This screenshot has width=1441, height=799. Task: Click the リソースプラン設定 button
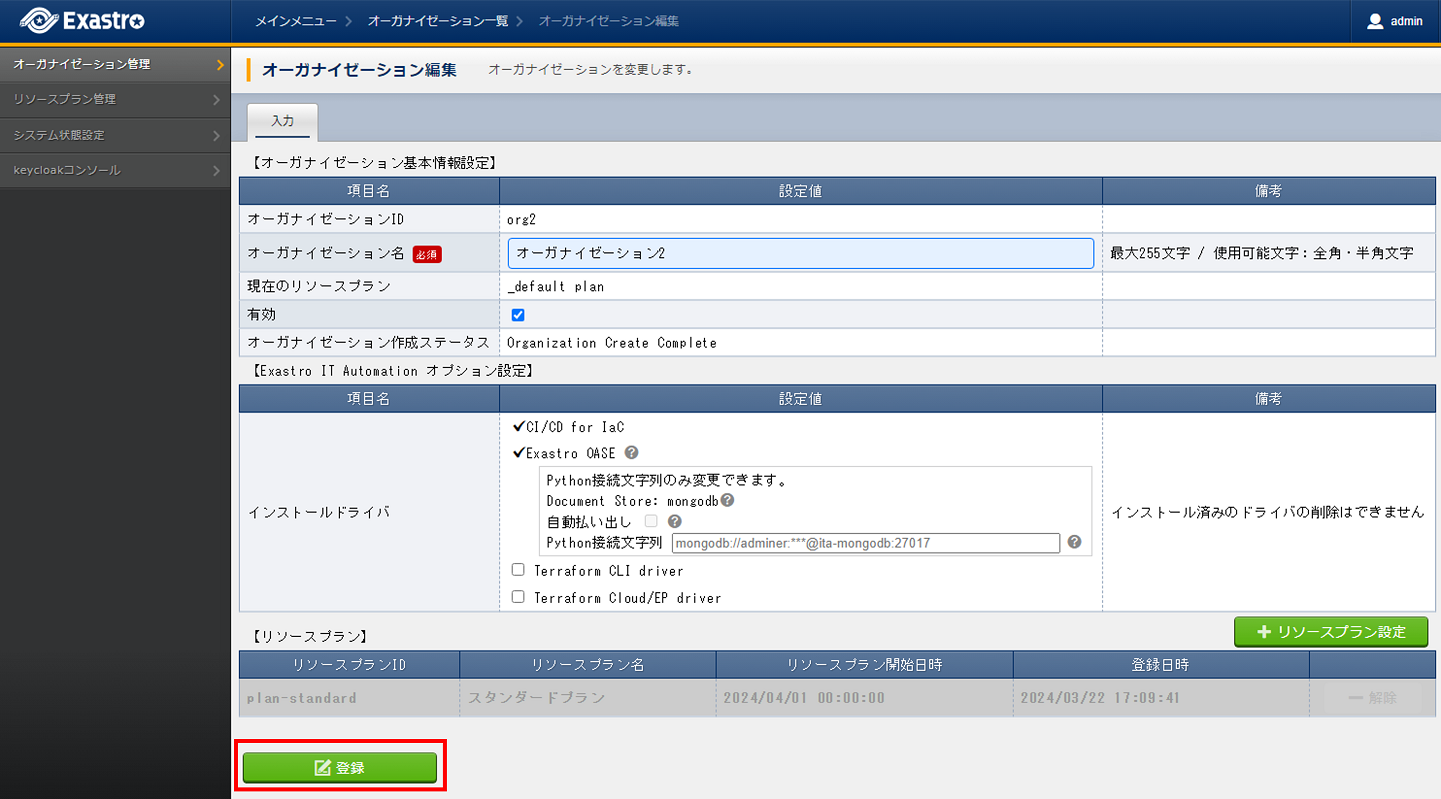pyautogui.click(x=1331, y=632)
